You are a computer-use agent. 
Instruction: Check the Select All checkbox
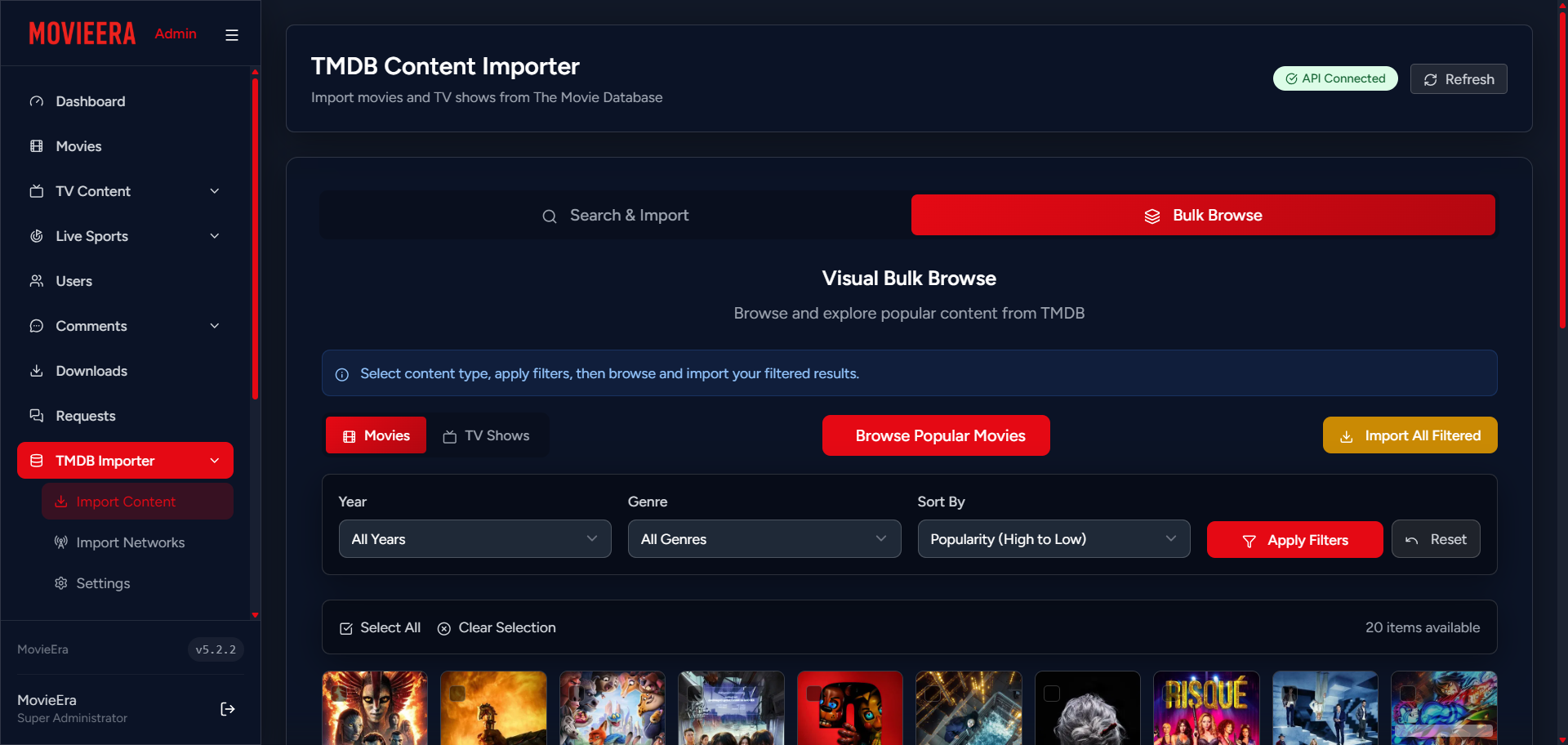pos(346,628)
